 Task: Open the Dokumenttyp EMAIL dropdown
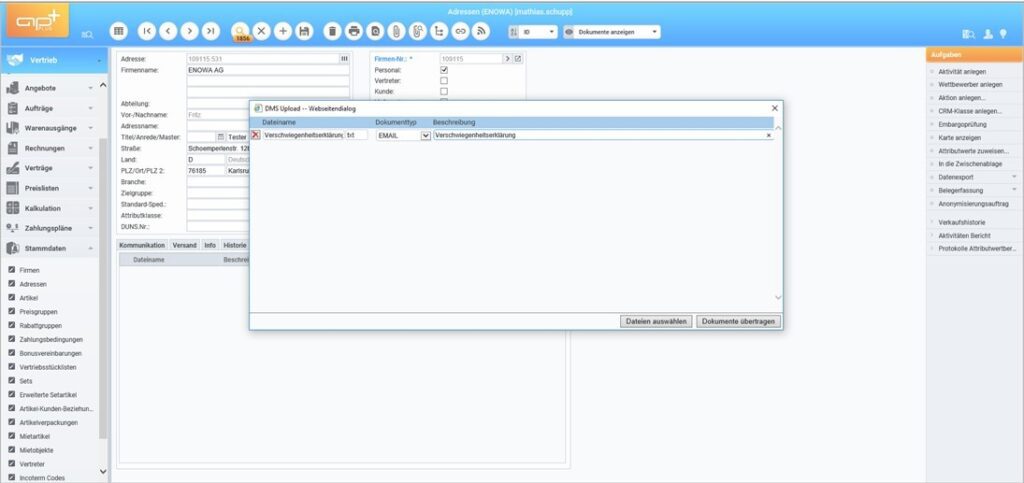pos(425,135)
